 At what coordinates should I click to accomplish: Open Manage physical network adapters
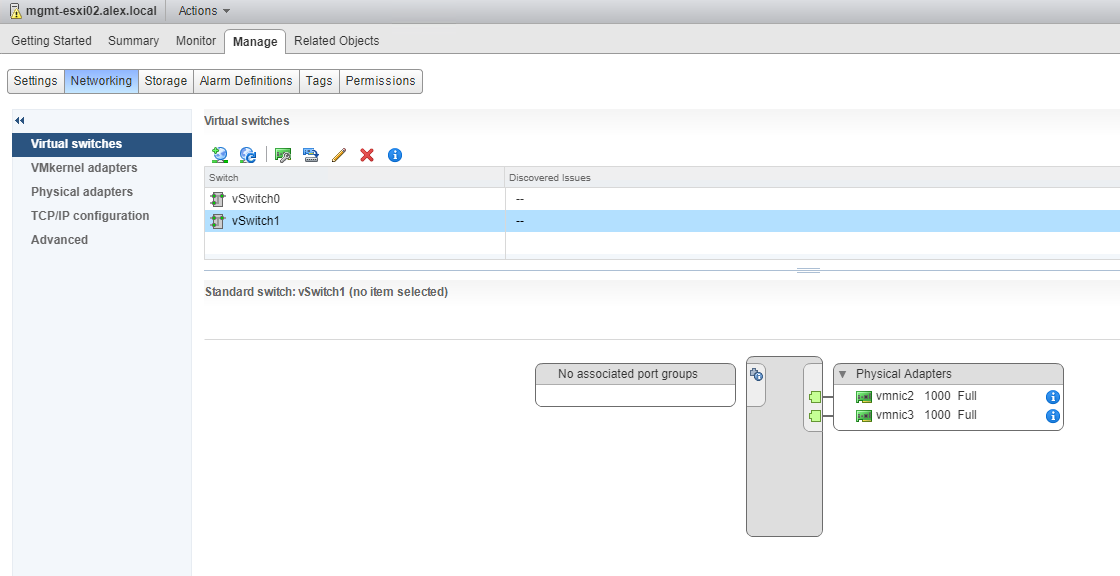283,155
